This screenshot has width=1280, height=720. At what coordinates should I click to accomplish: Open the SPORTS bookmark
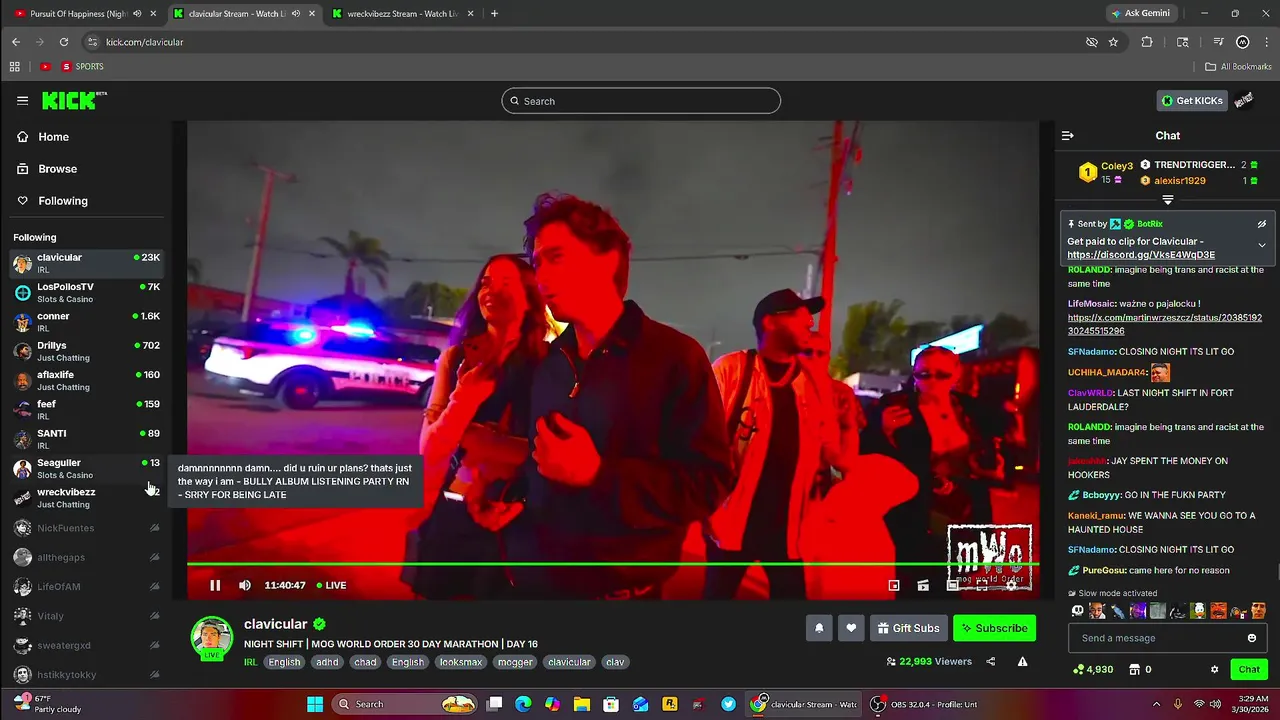coord(82,67)
